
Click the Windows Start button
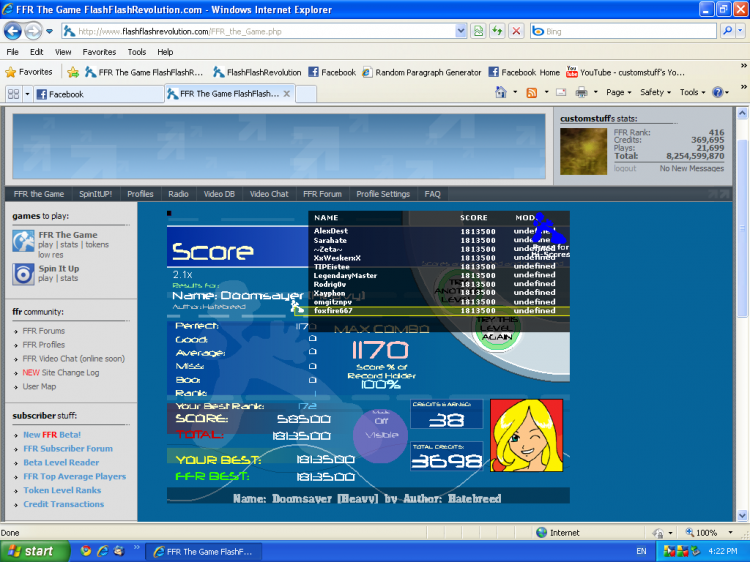(33, 551)
